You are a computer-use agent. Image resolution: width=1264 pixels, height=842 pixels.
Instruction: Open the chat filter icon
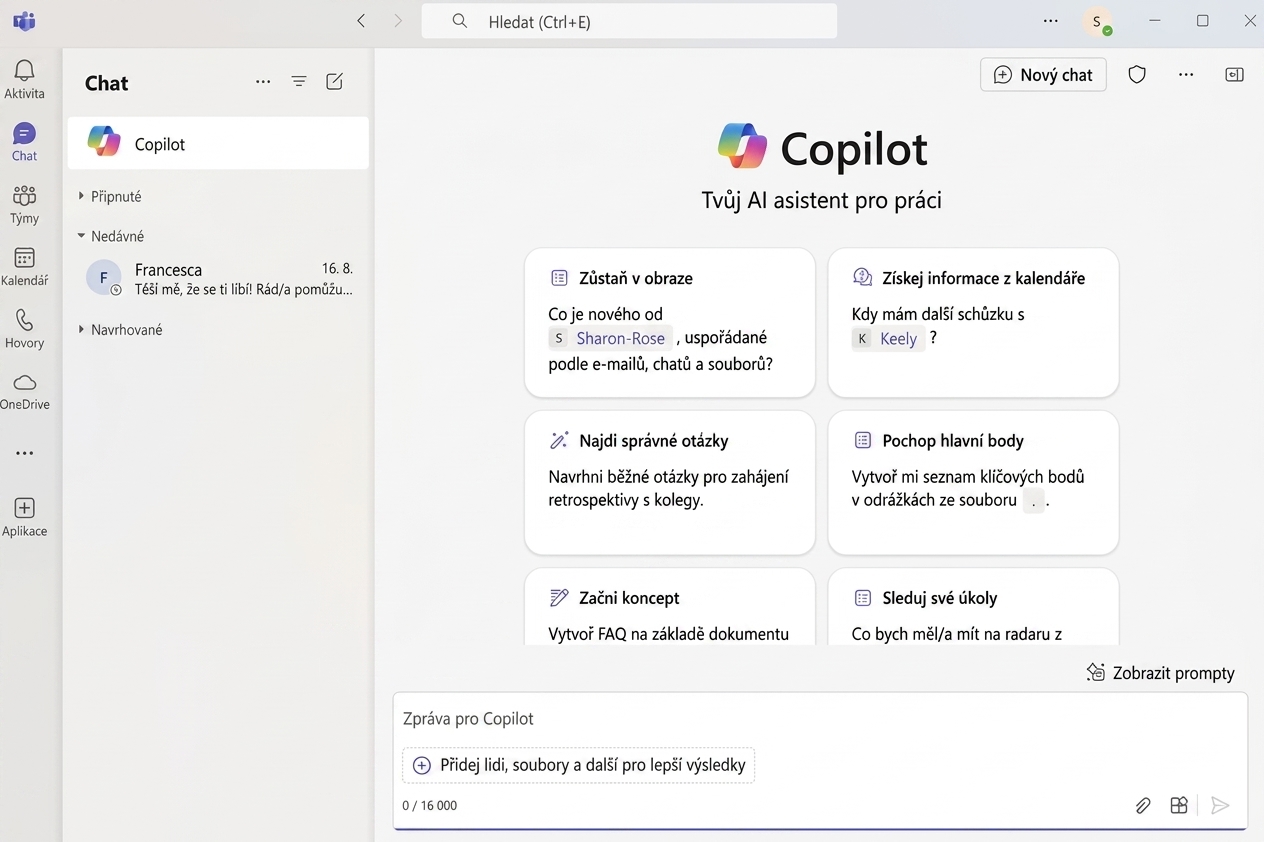(299, 82)
